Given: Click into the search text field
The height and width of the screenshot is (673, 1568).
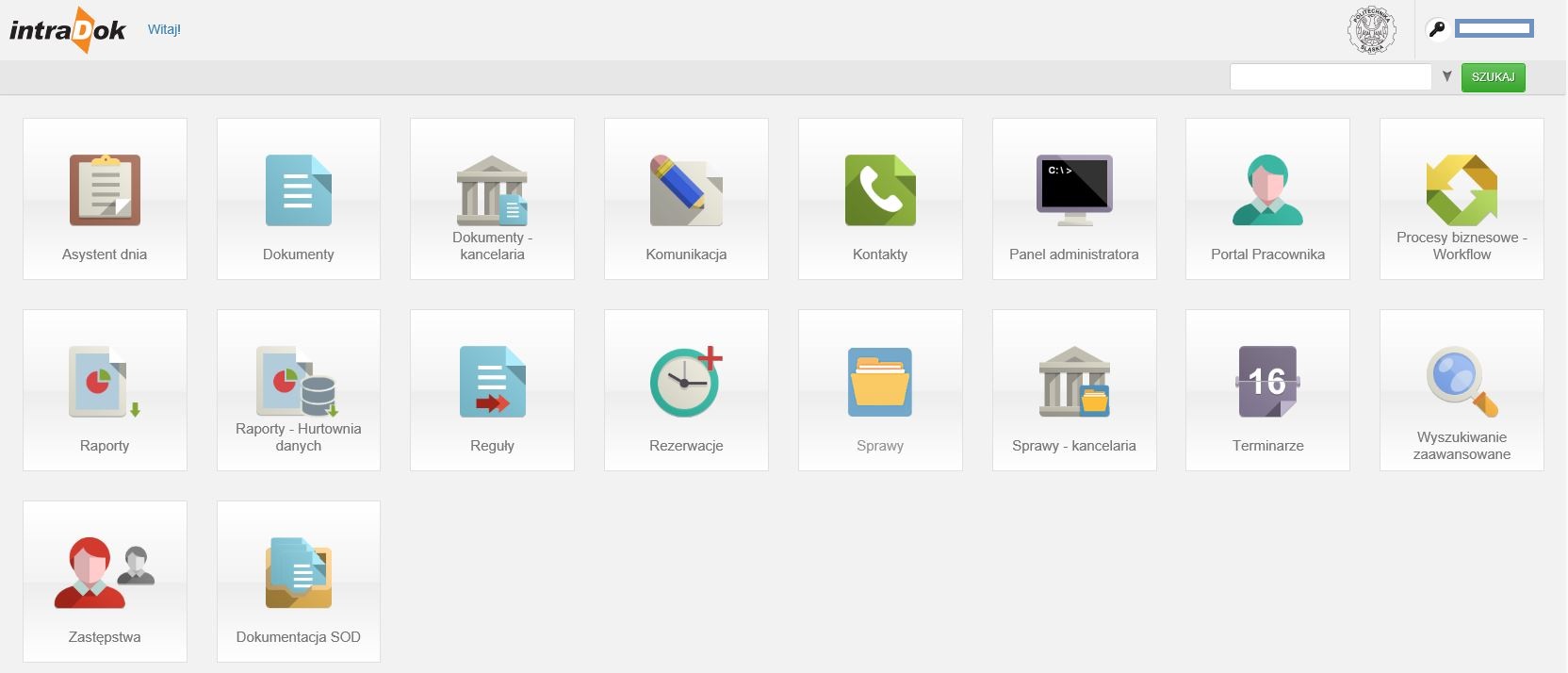Looking at the screenshot, I should click(x=1330, y=77).
